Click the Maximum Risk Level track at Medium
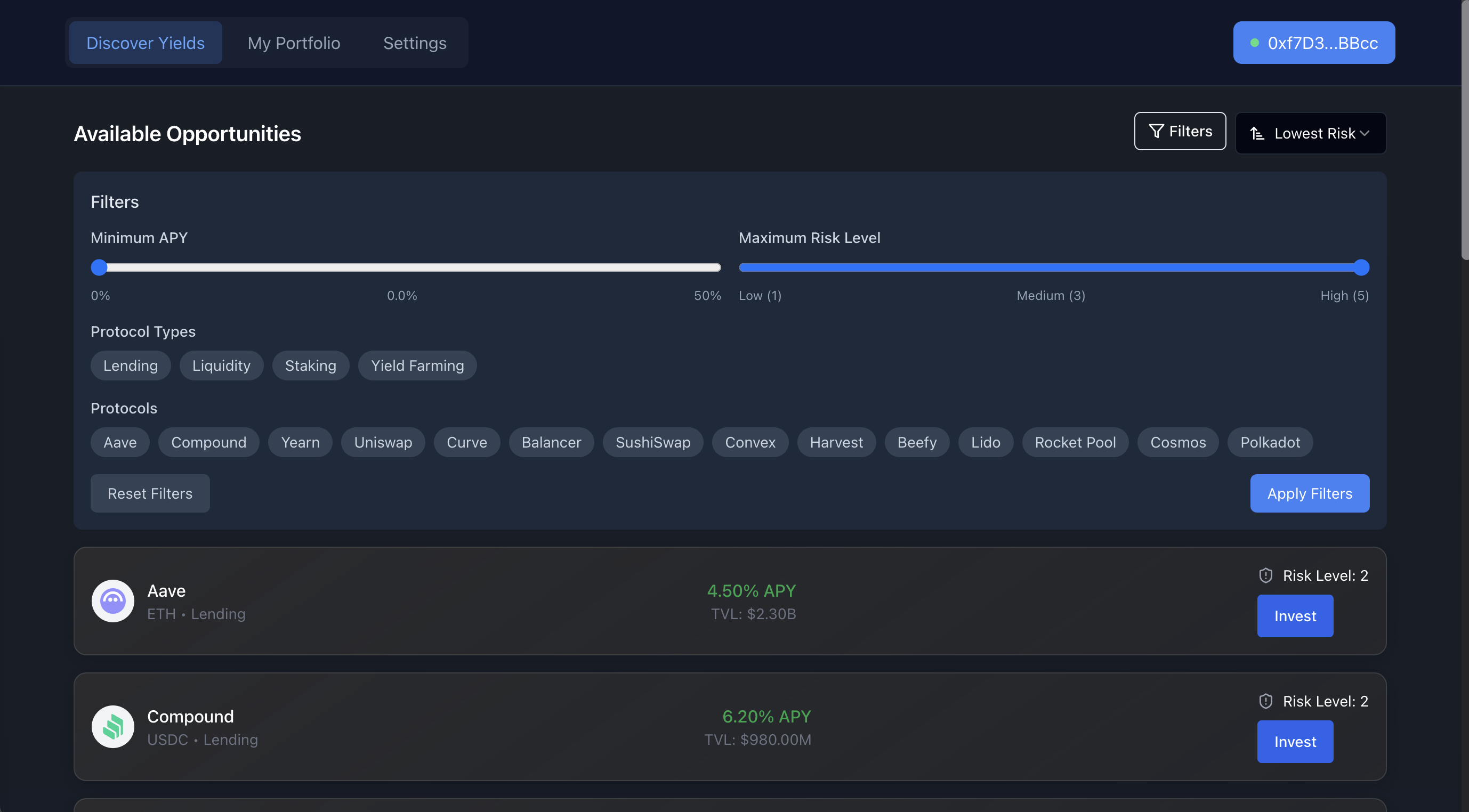This screenshot has width=1469, height=812. [x=1054, y=267]
